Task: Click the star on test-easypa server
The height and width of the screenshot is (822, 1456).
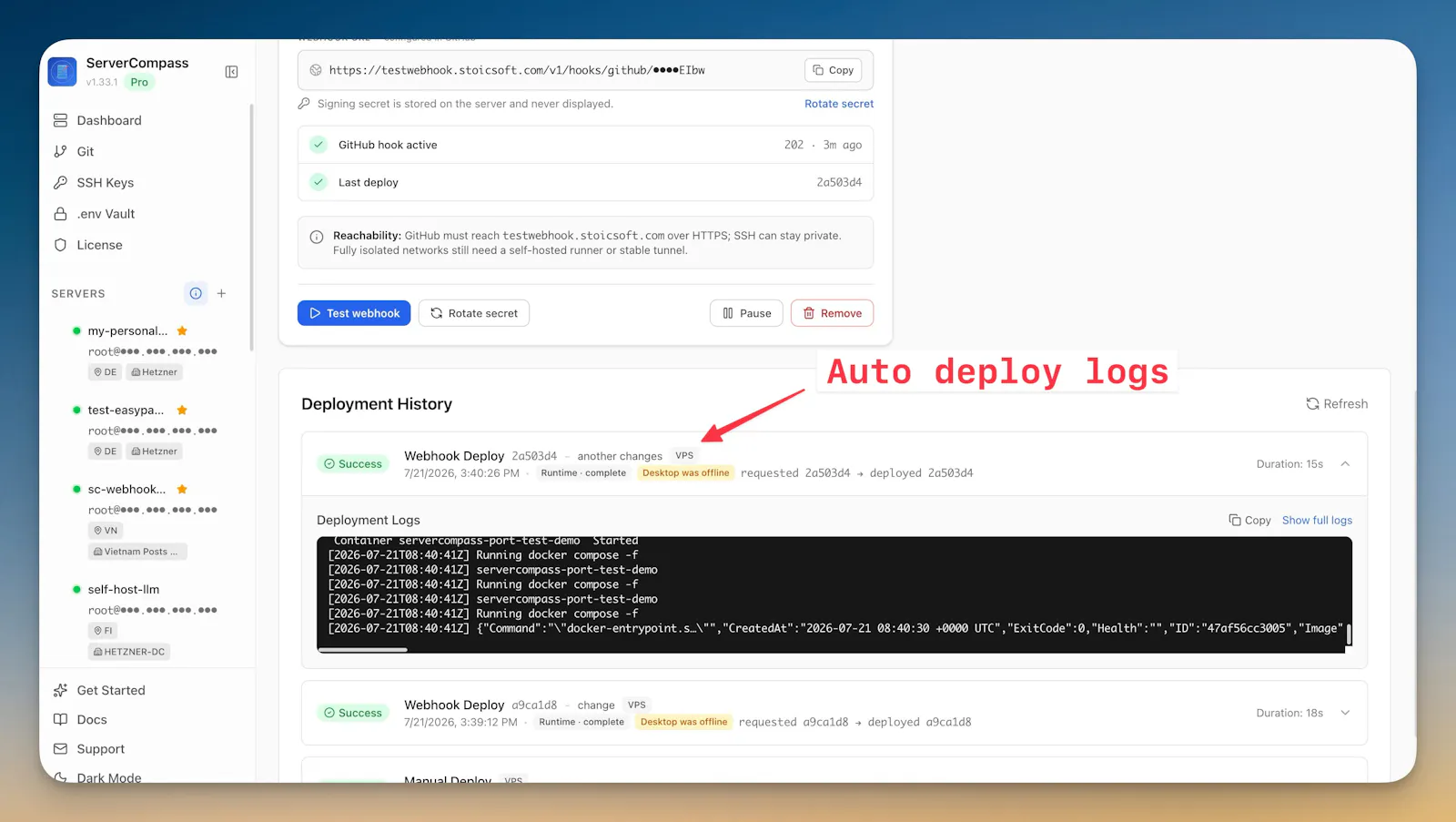Action: tap(182, 410)
